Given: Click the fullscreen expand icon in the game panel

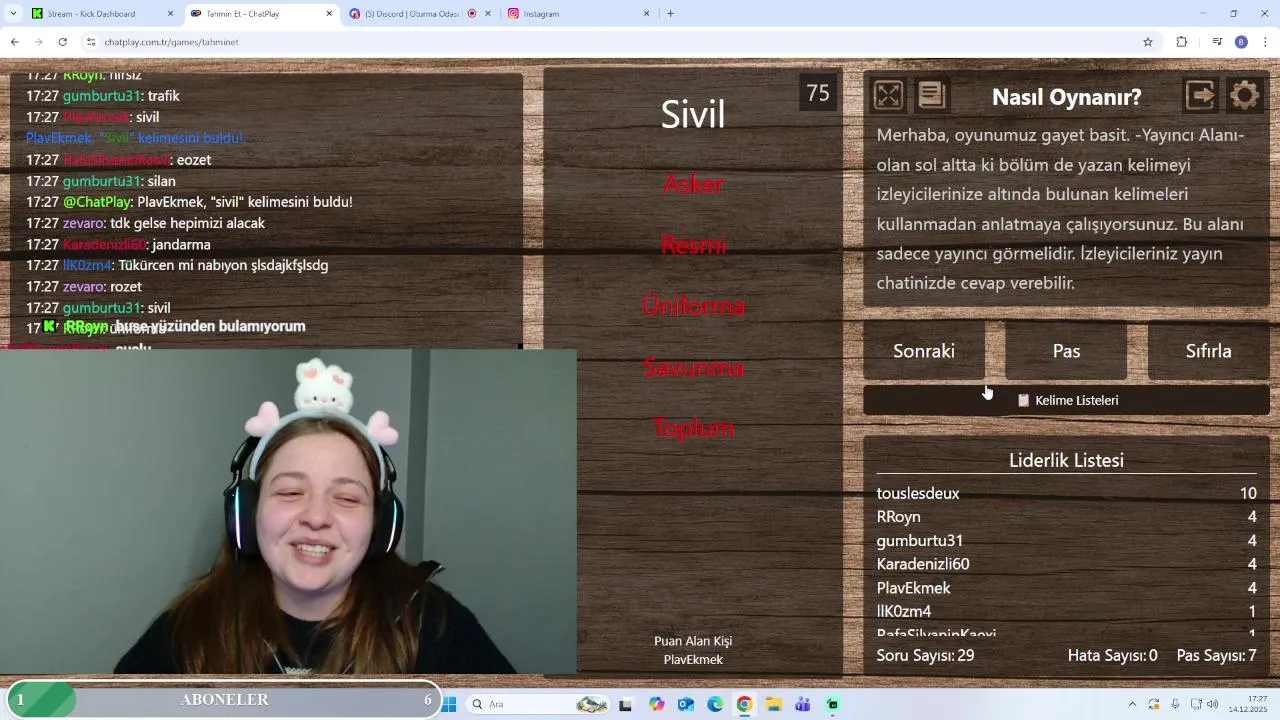Looking at the screenshot, I should (x=888, y=95).
